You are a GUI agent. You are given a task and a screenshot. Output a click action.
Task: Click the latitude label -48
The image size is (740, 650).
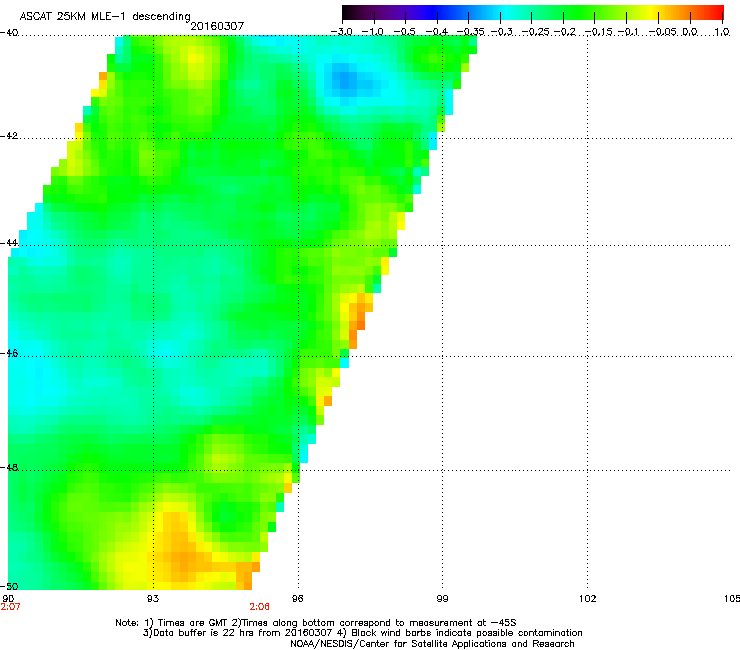pos(9,468)
